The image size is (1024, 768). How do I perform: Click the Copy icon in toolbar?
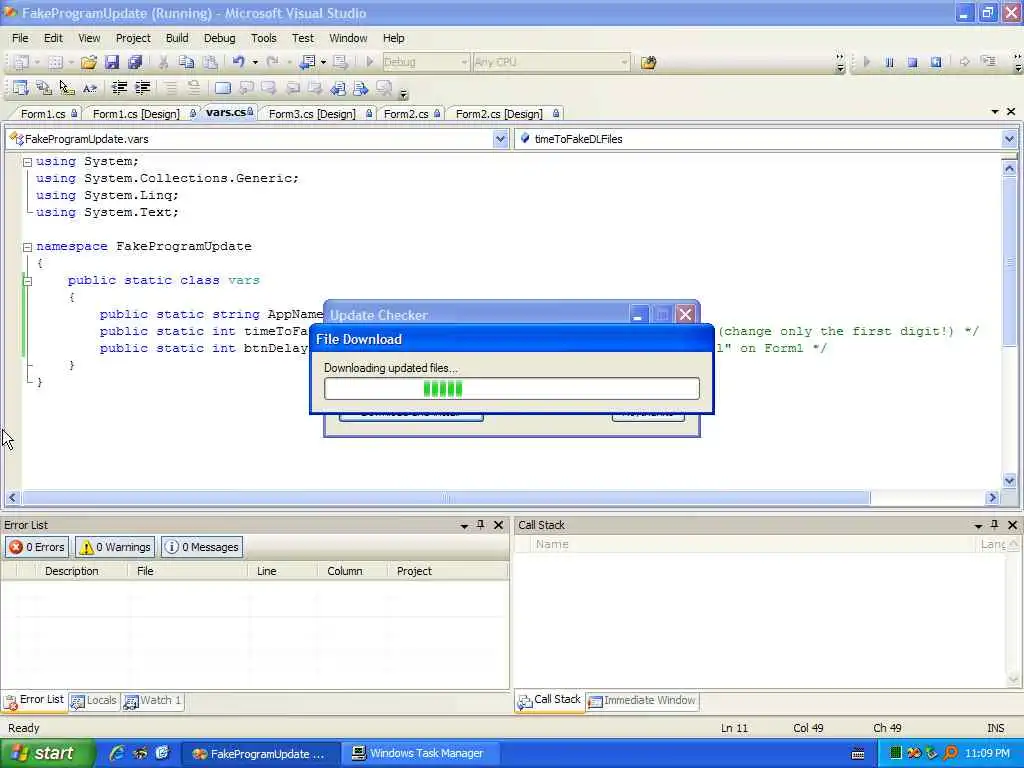[187, 62]
